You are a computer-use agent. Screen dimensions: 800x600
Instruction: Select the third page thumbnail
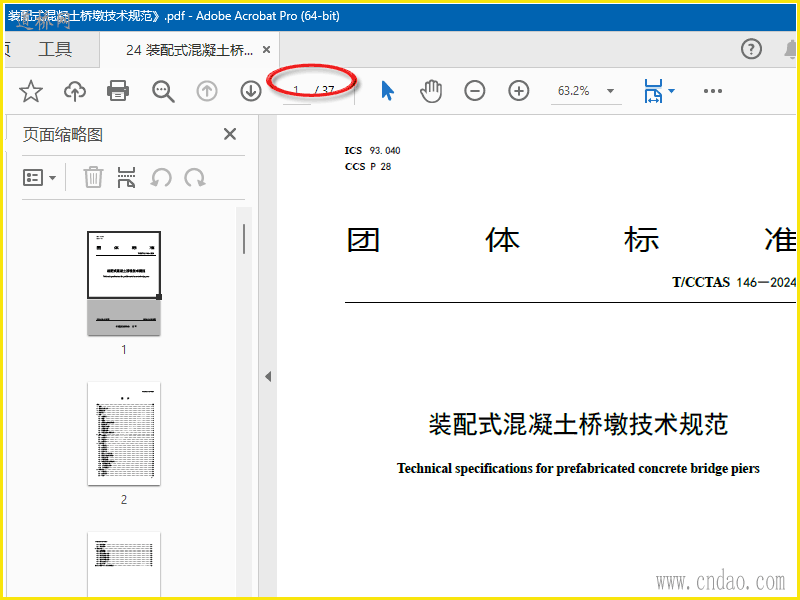(124, 564)
